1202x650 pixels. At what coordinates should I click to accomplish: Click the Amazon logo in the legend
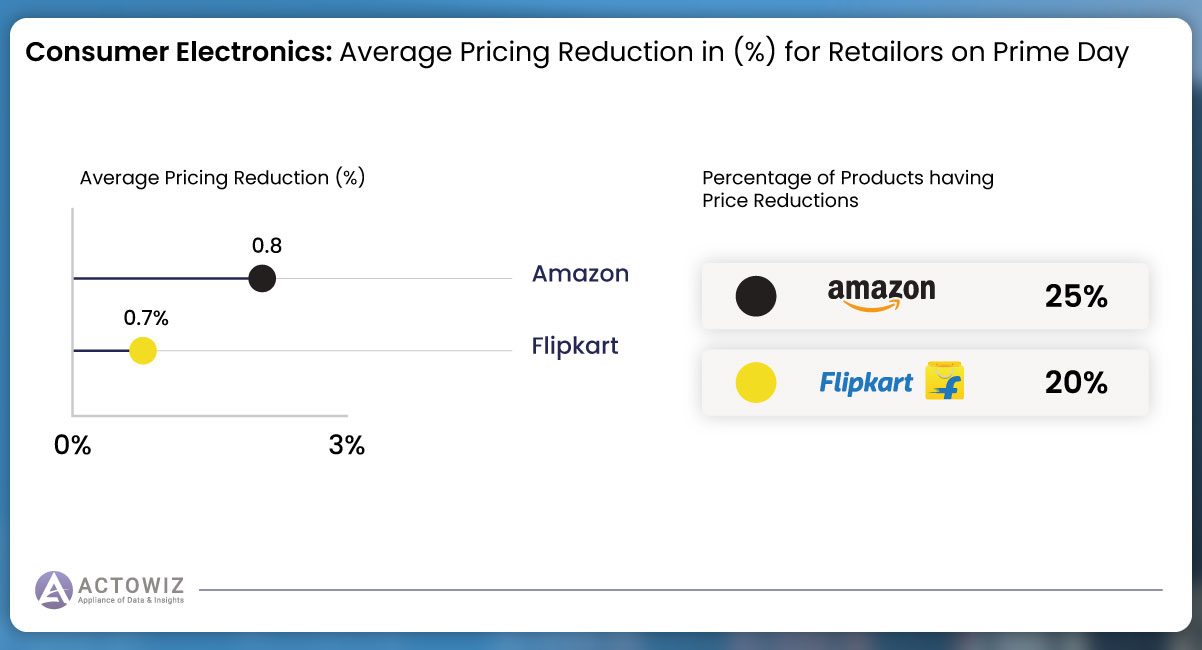click(881, 295)
